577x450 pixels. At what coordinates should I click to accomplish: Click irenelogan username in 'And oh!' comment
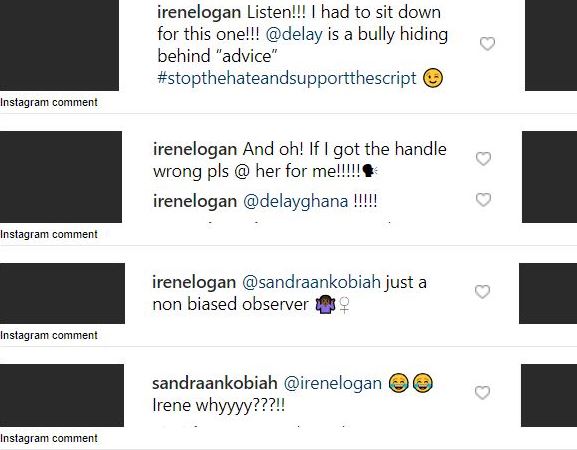(195, 149)
